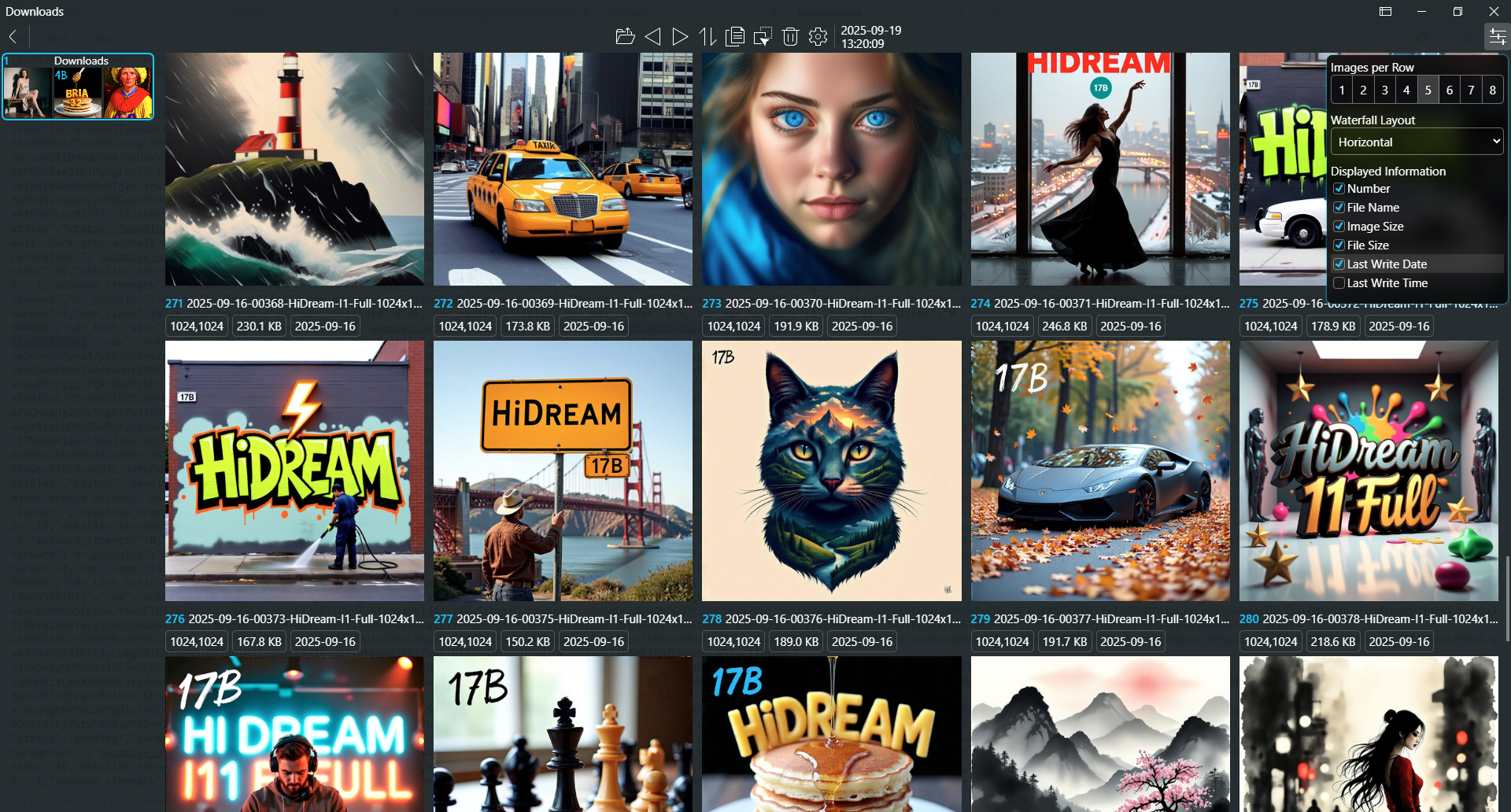
Task: Set images per row to 3
Action: [1384, 90]
